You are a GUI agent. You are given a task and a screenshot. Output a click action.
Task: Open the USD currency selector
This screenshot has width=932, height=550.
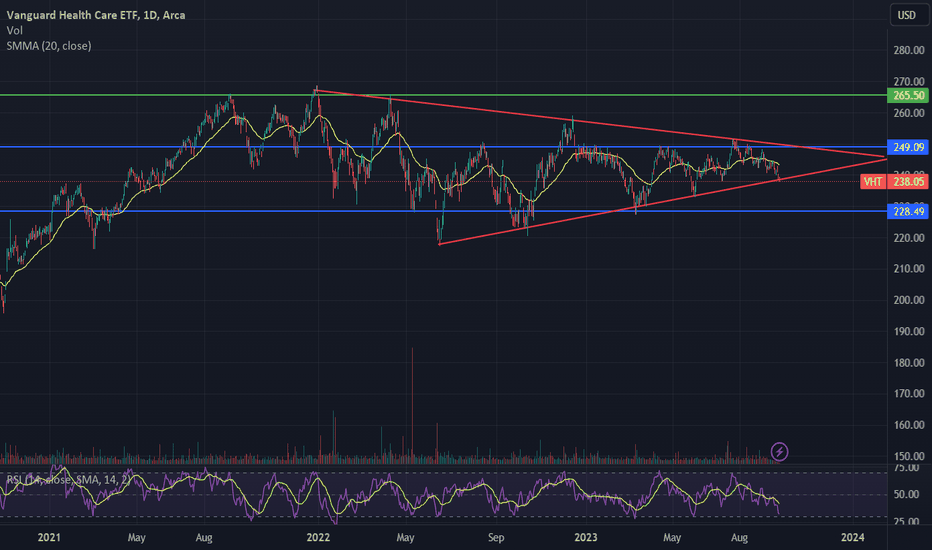(x=909, y=15)
